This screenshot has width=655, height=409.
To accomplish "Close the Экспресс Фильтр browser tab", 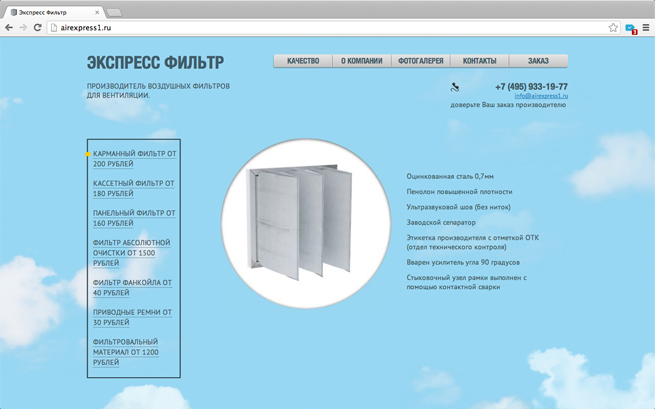I will 97,13.
